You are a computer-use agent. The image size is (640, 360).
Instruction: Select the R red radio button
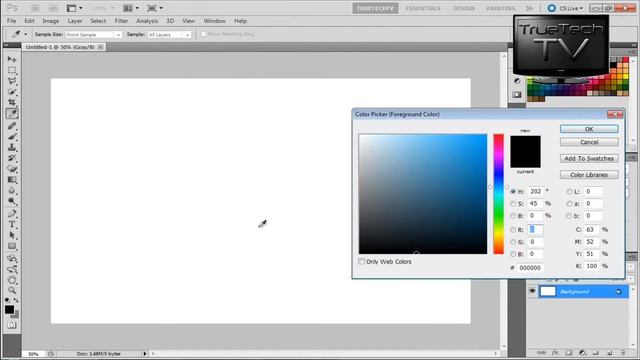coord(513,230)
